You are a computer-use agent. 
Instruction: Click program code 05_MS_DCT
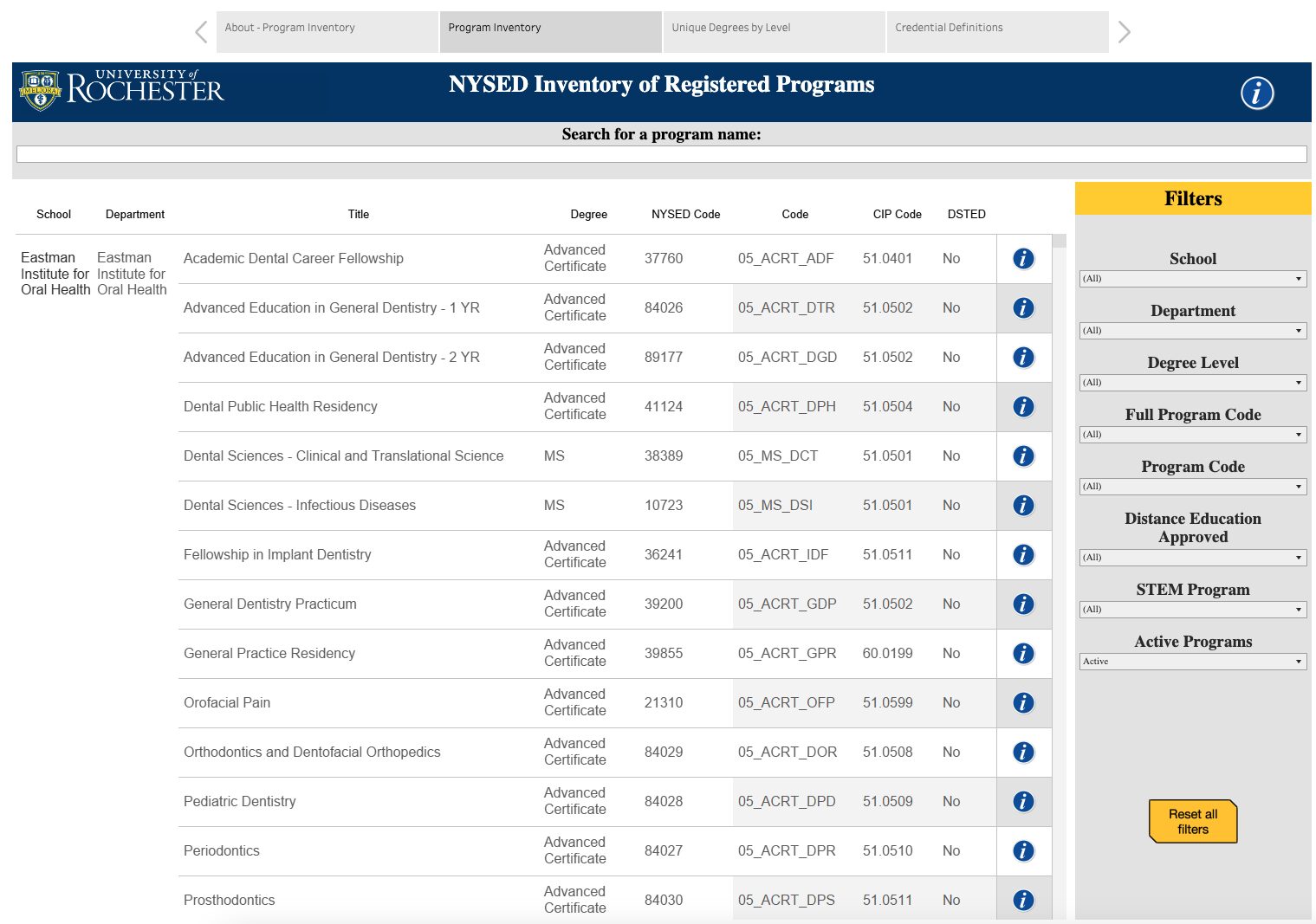[778, 456]
